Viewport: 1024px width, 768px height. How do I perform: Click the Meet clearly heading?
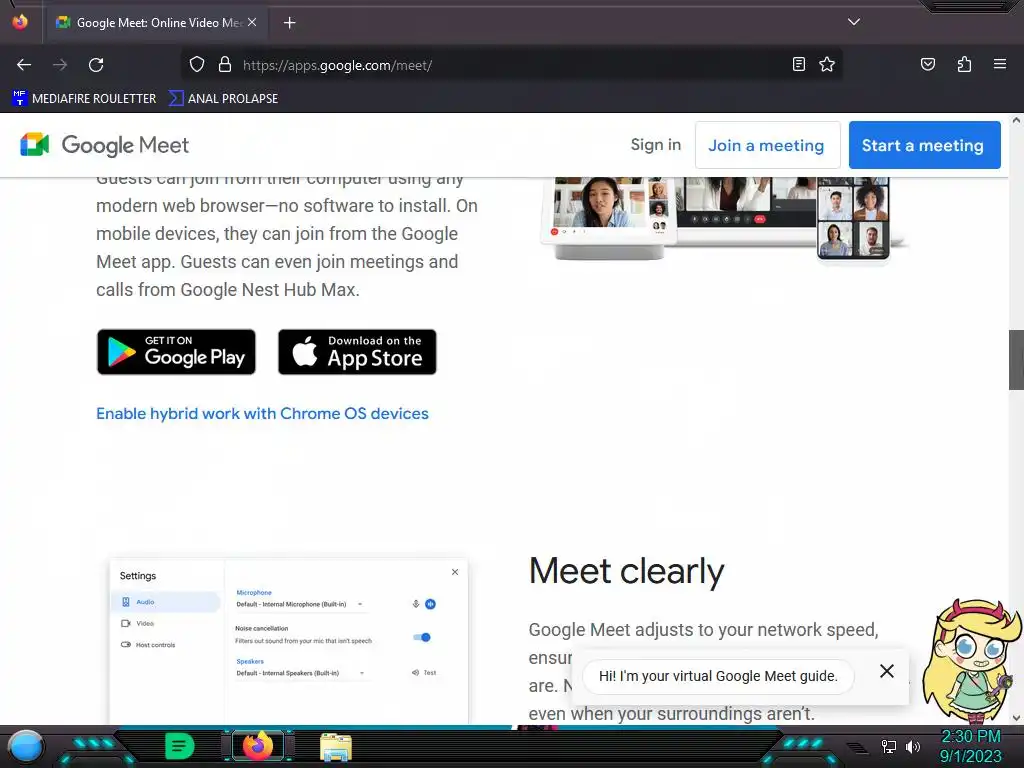626,571
